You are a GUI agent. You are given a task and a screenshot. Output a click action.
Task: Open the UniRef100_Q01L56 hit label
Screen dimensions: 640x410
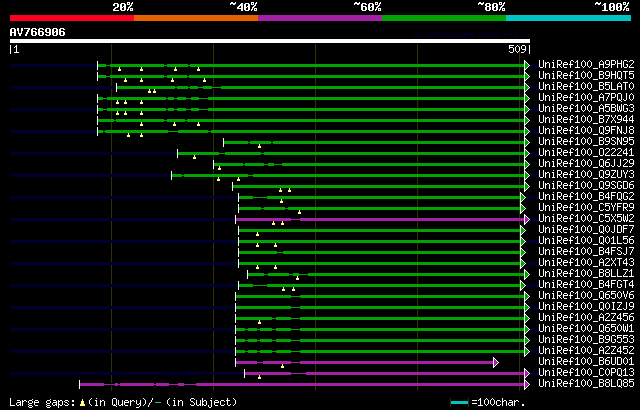click(586, 241)
